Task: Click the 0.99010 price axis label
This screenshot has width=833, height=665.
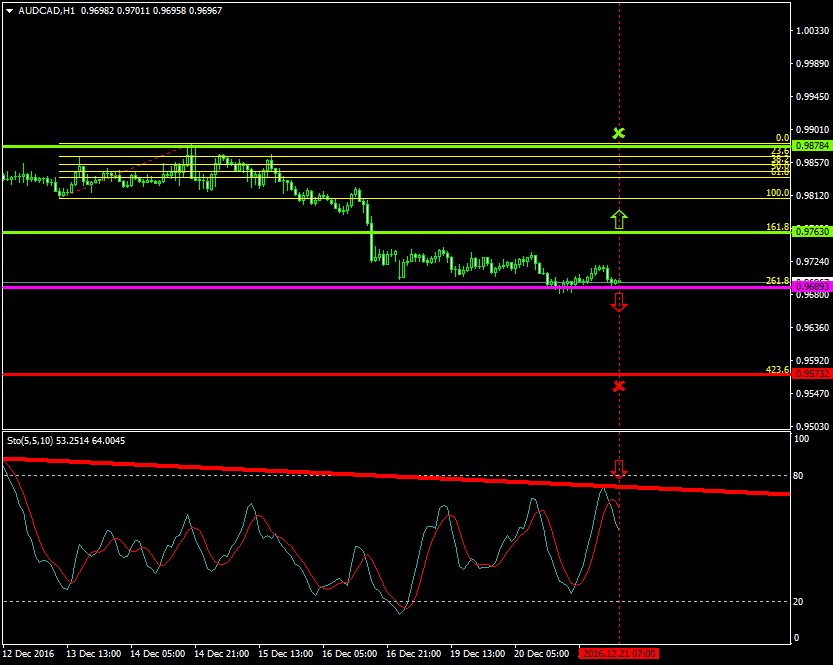Action: pos(812,130)
